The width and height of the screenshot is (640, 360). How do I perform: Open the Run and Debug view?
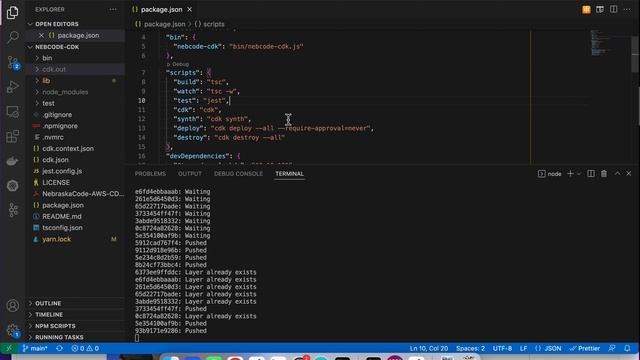coord(13,87)
